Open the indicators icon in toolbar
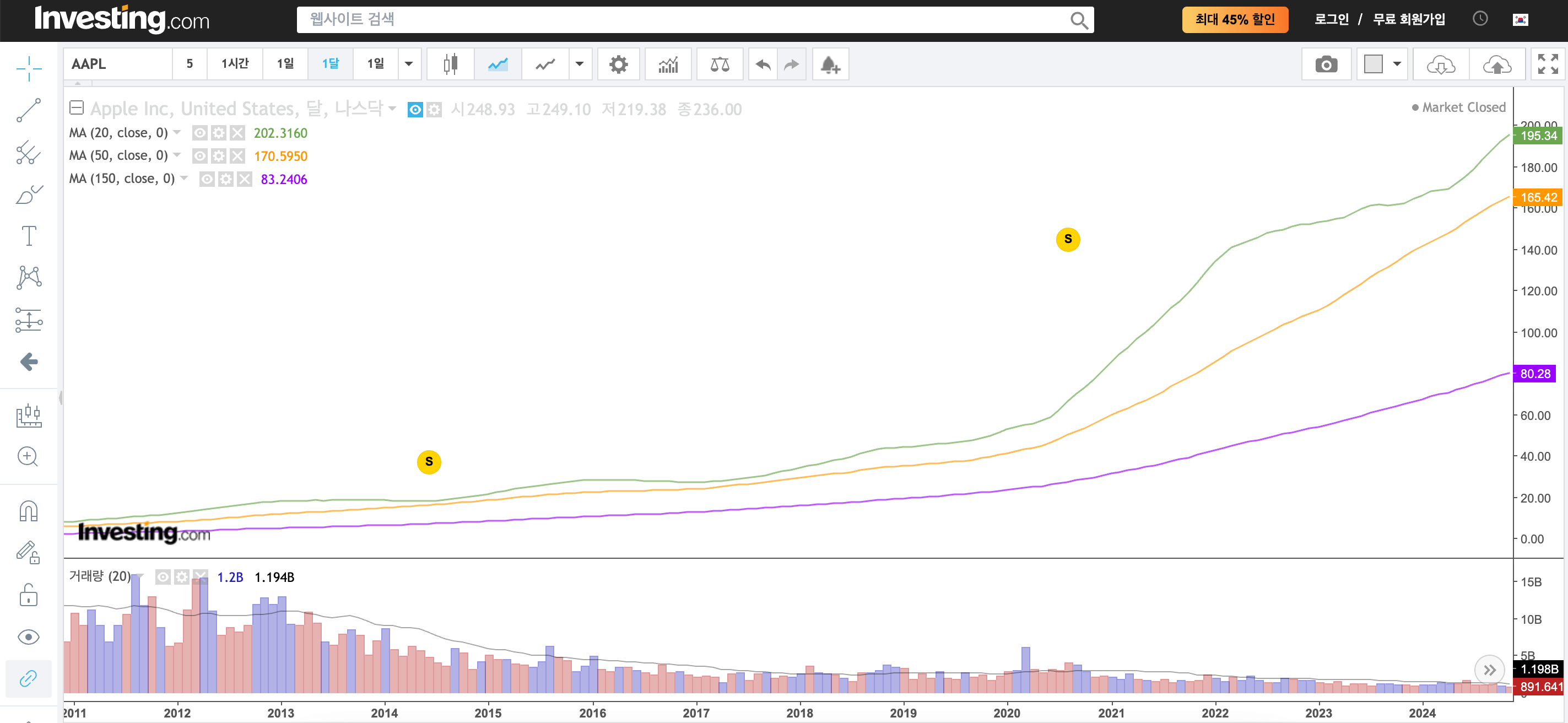The height and width of the screenshot is (723, 1568). 668,64
